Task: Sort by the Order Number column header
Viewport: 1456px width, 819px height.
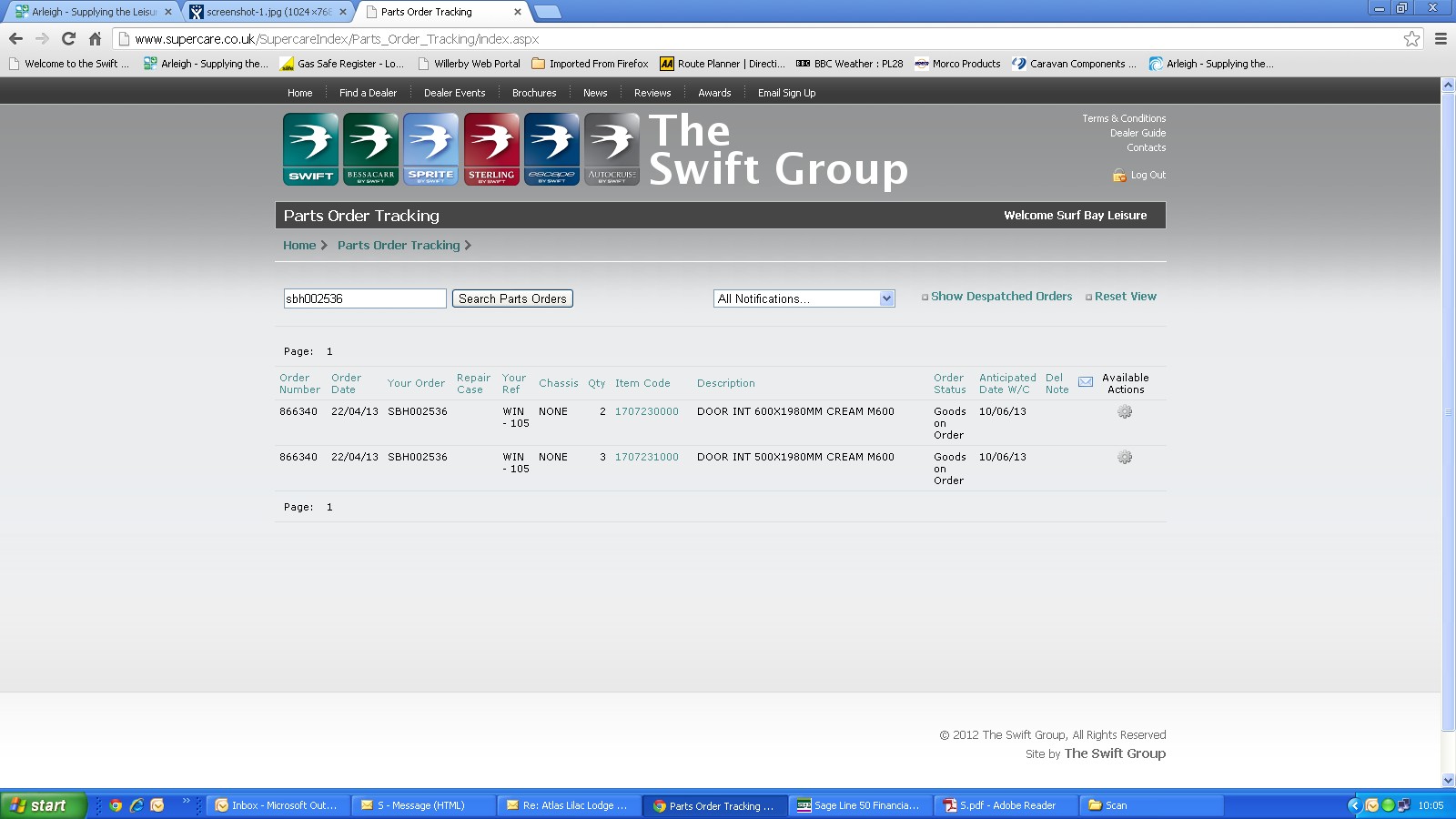Action: 299,383
